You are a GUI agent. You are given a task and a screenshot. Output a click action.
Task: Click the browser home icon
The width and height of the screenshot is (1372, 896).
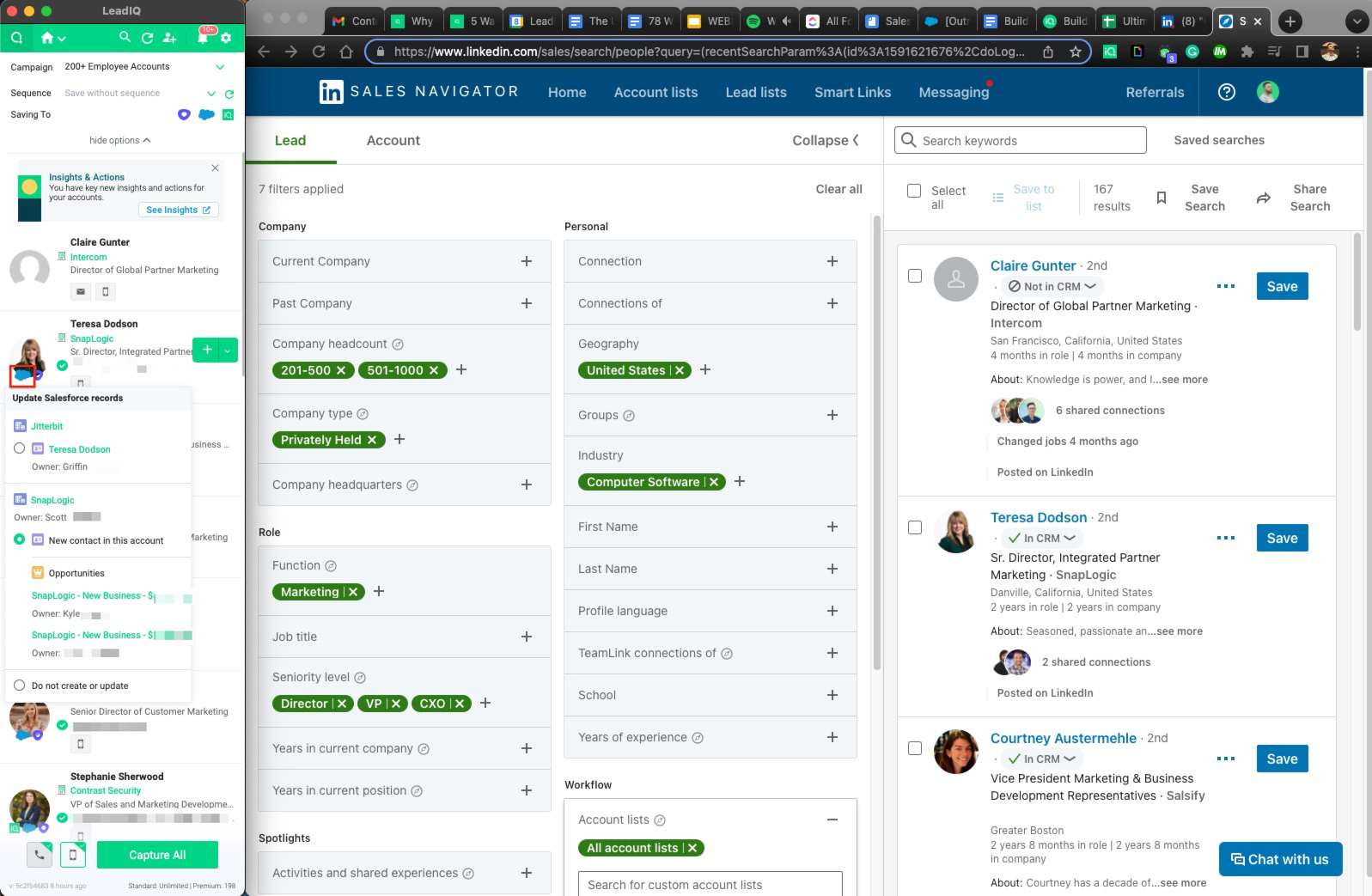[x=346, y=52]
